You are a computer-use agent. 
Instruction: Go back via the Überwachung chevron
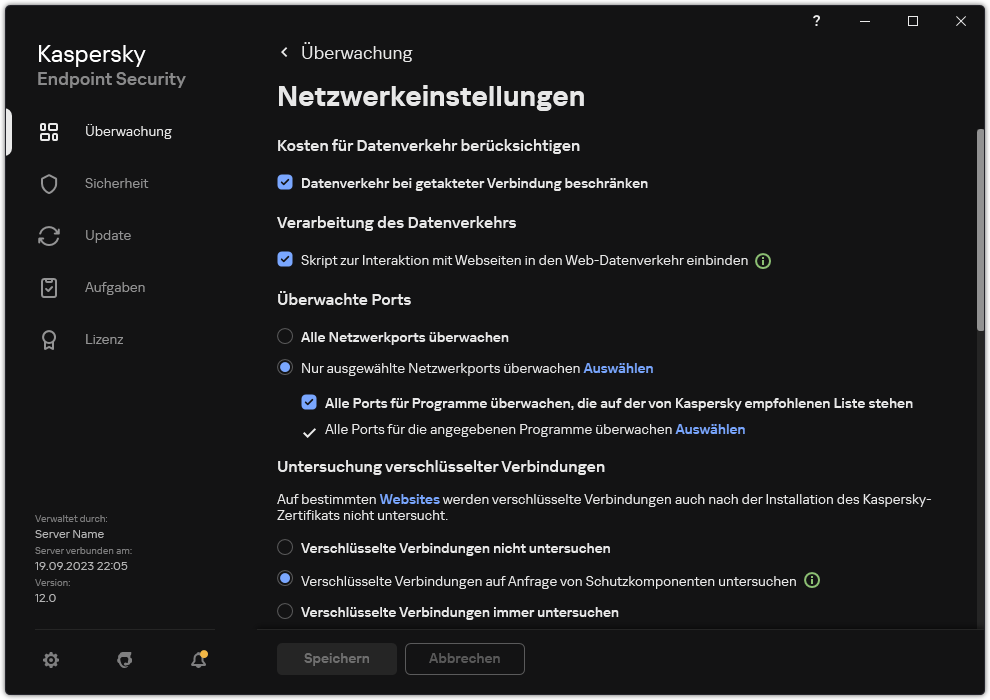(284, 52)
